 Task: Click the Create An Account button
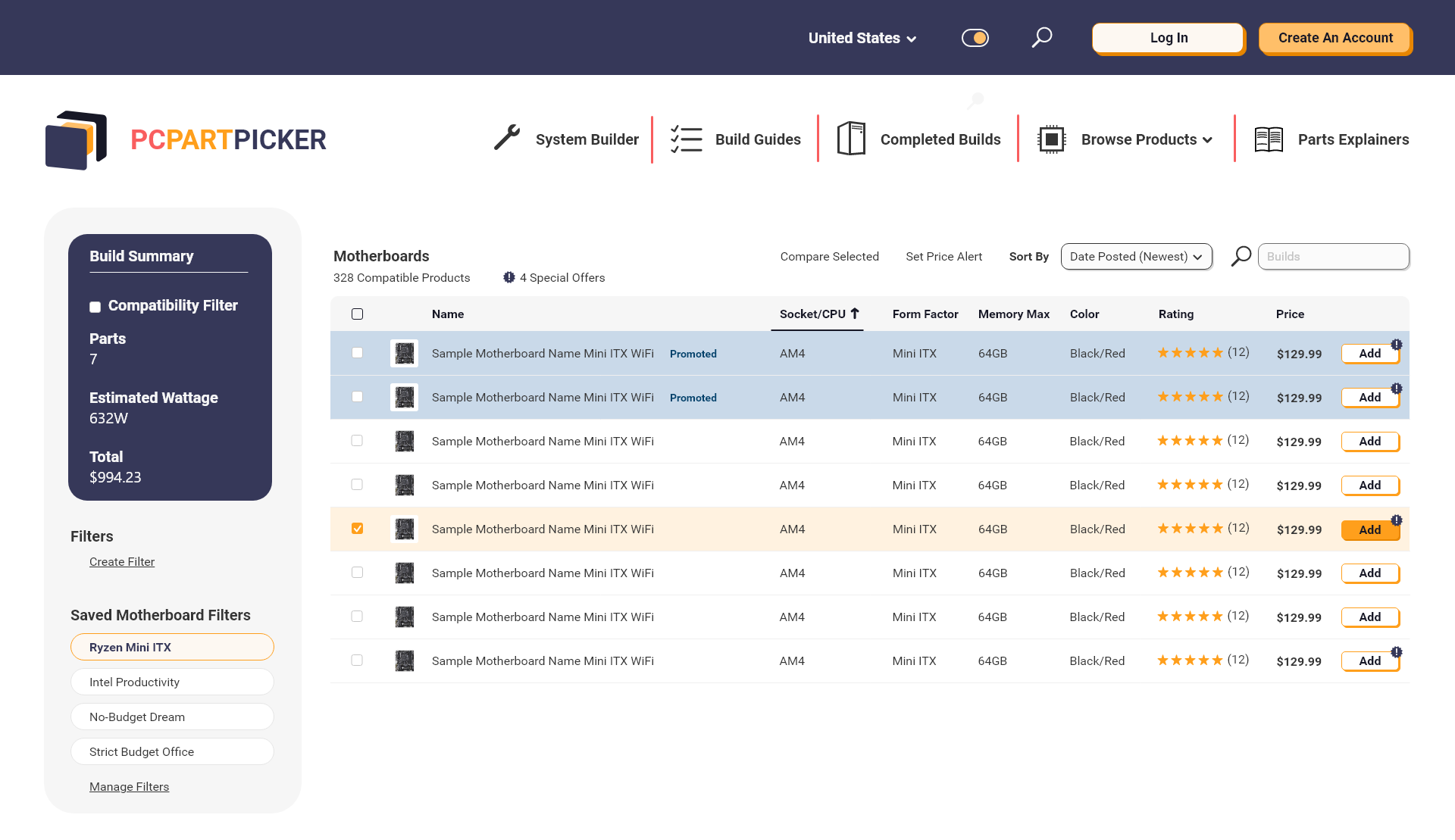(1335, 38)
